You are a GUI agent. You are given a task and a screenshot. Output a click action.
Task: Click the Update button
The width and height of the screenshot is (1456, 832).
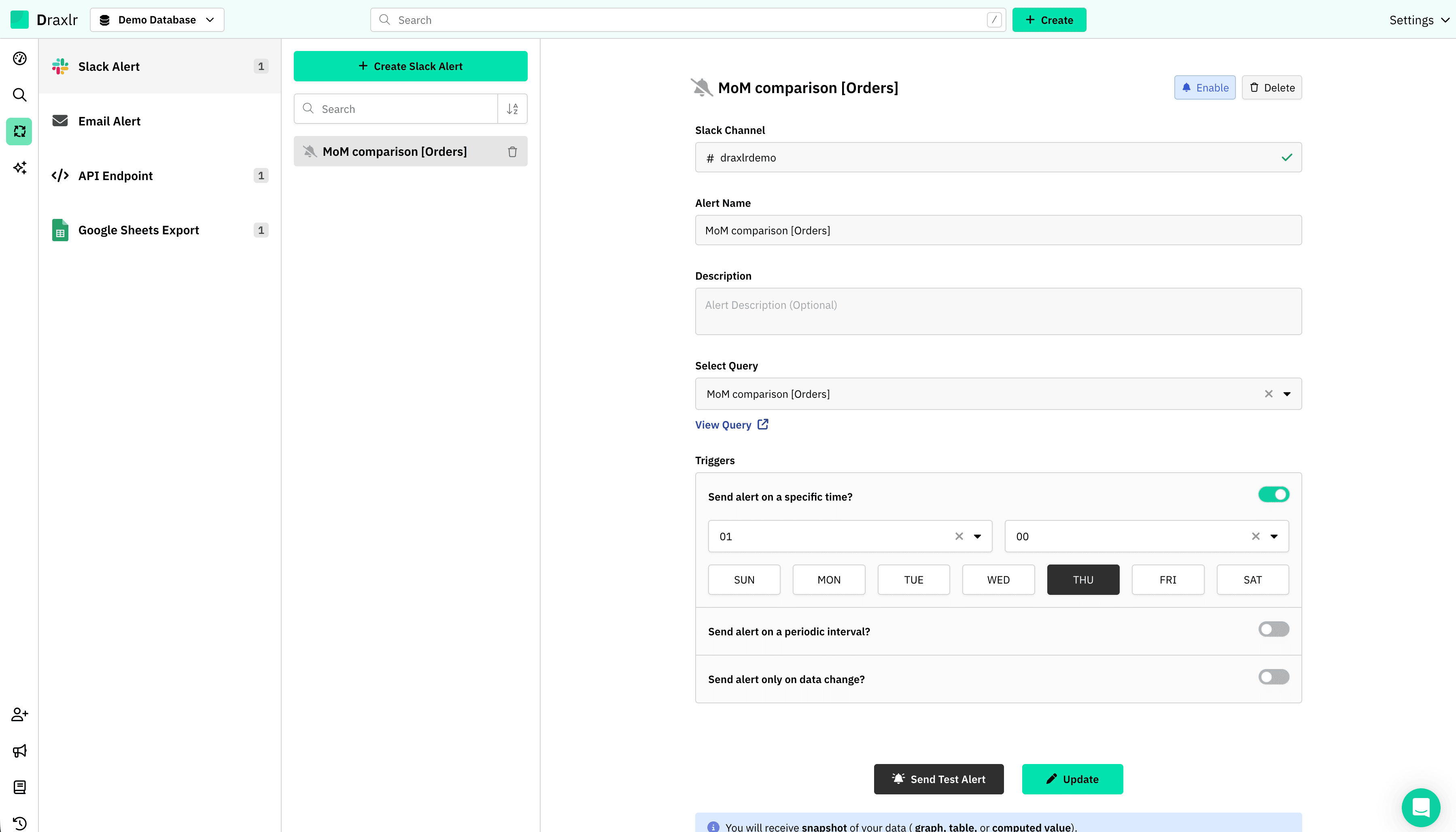(1072, 779)
